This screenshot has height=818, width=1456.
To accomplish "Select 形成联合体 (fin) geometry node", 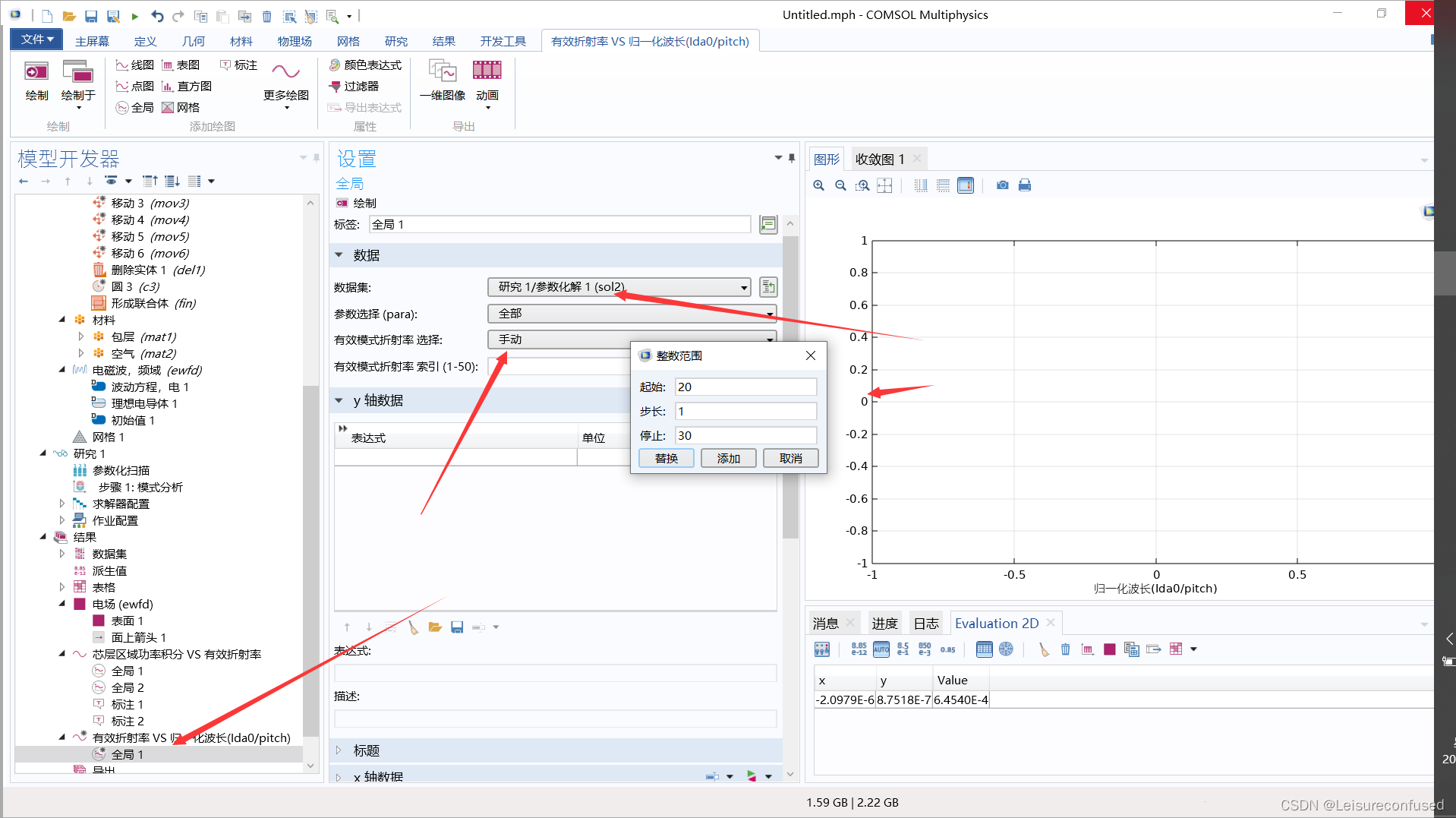I will pyautogui.click(x=153, y=304).
